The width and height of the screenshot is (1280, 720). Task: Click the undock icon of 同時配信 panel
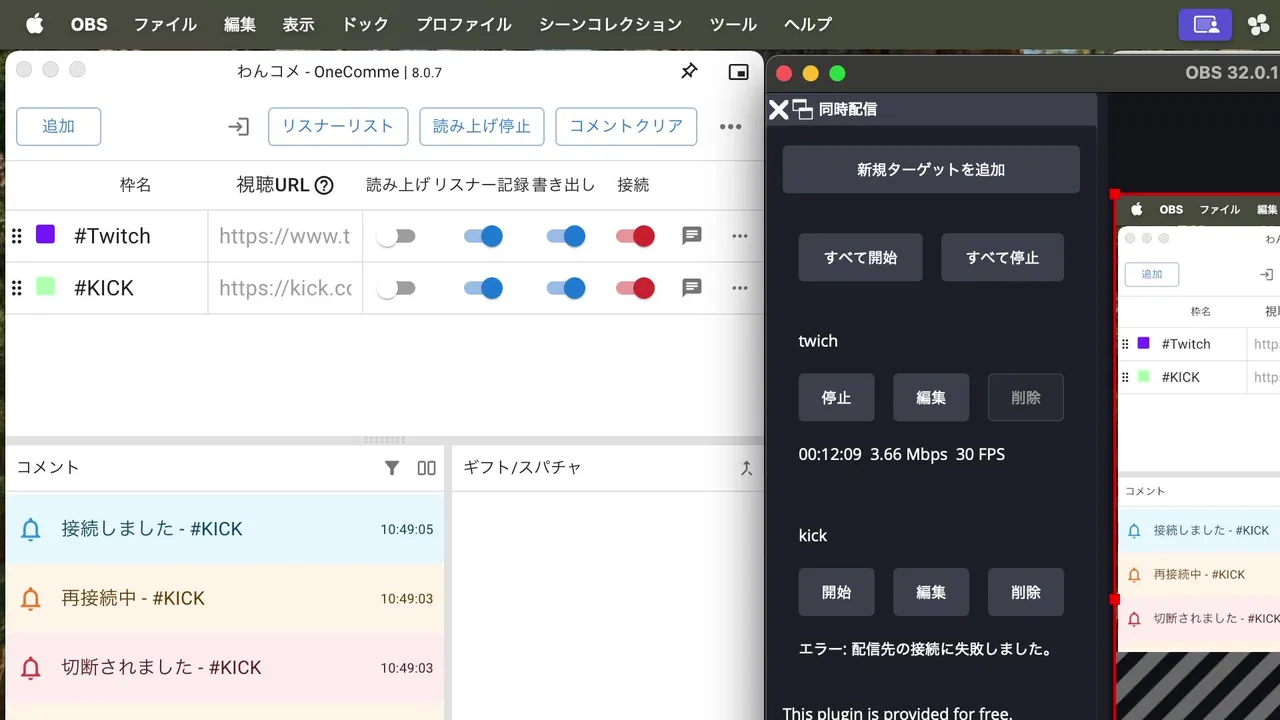click(802, 109)
